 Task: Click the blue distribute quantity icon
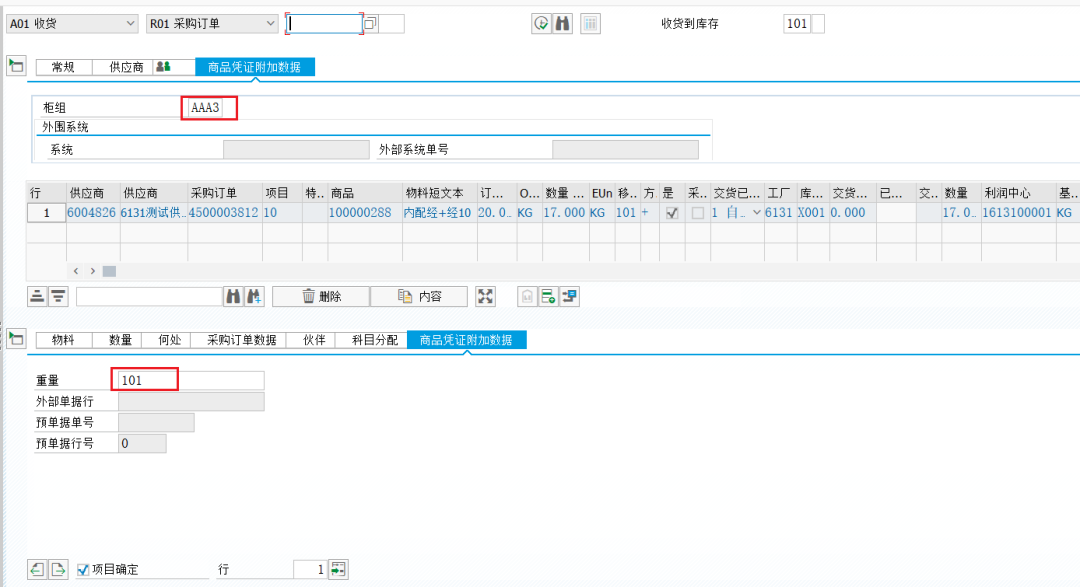pos(569,296)
